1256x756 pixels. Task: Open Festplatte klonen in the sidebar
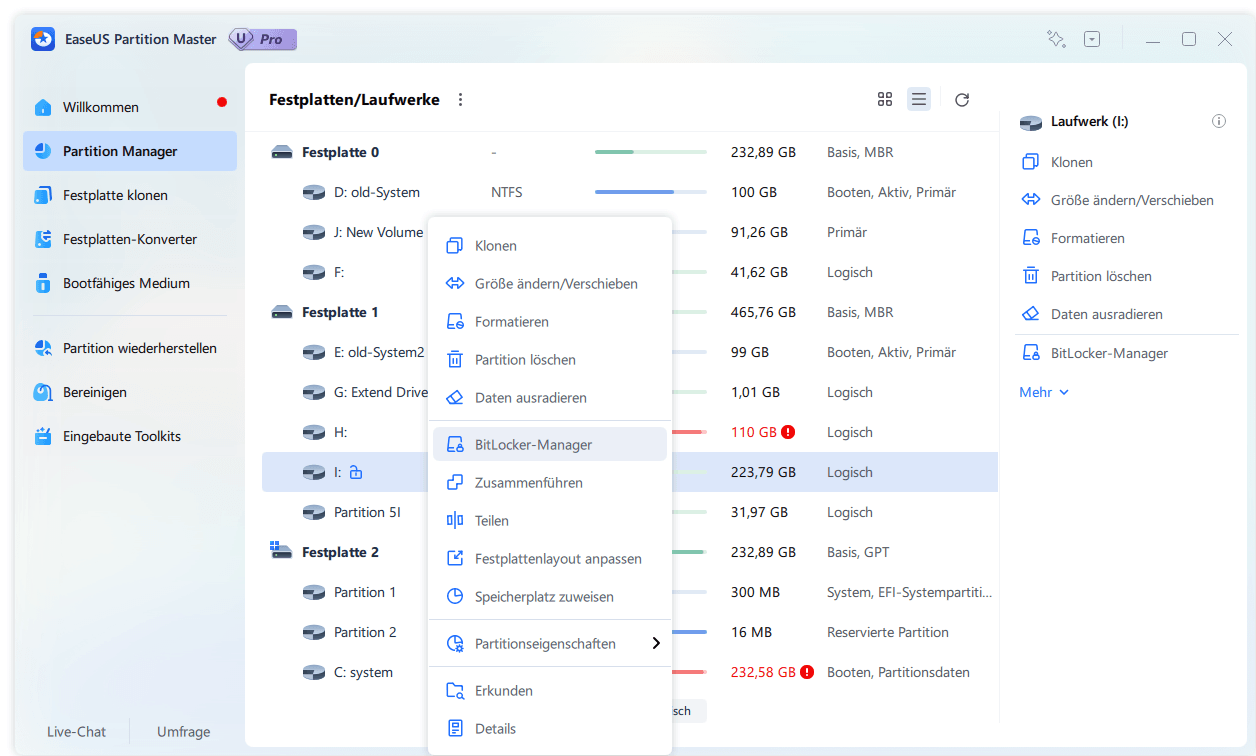(x=130, y=195)
